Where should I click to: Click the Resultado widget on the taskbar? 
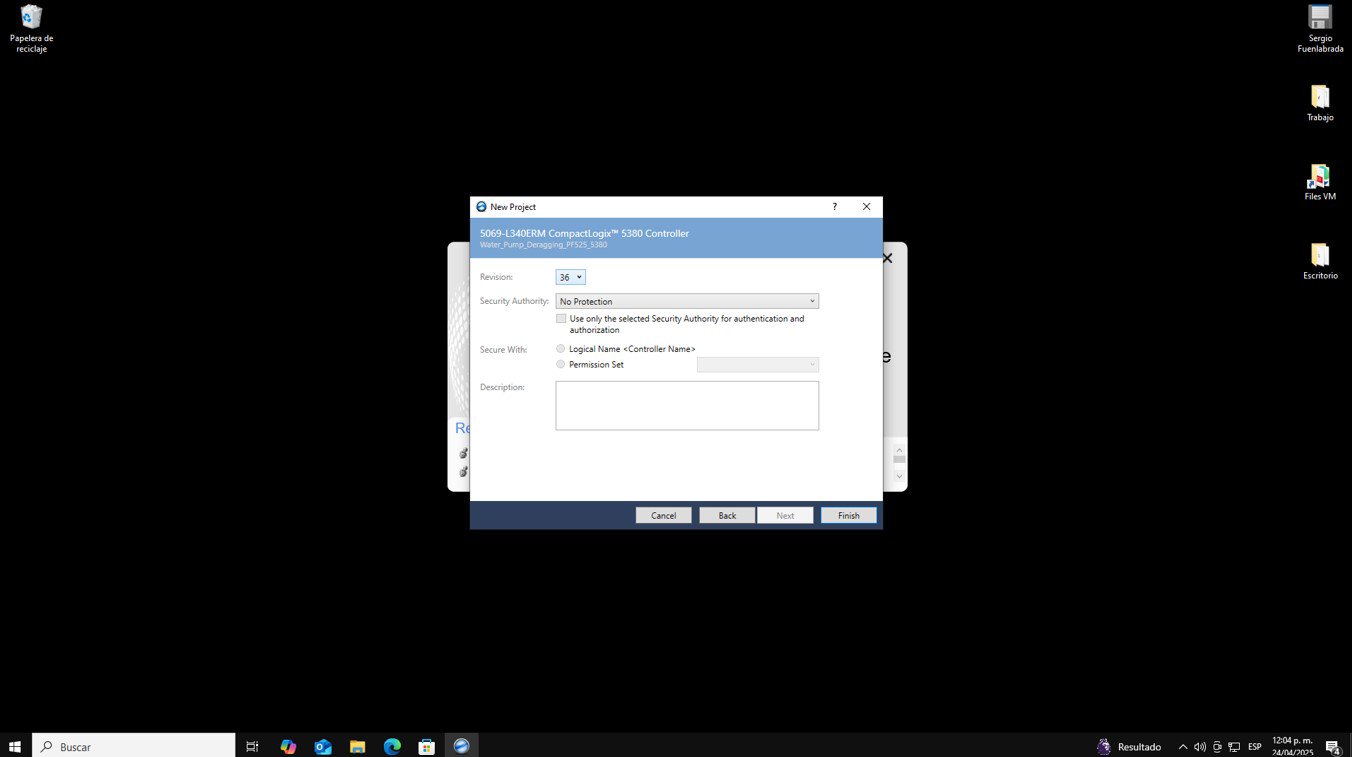(1129, 746)
